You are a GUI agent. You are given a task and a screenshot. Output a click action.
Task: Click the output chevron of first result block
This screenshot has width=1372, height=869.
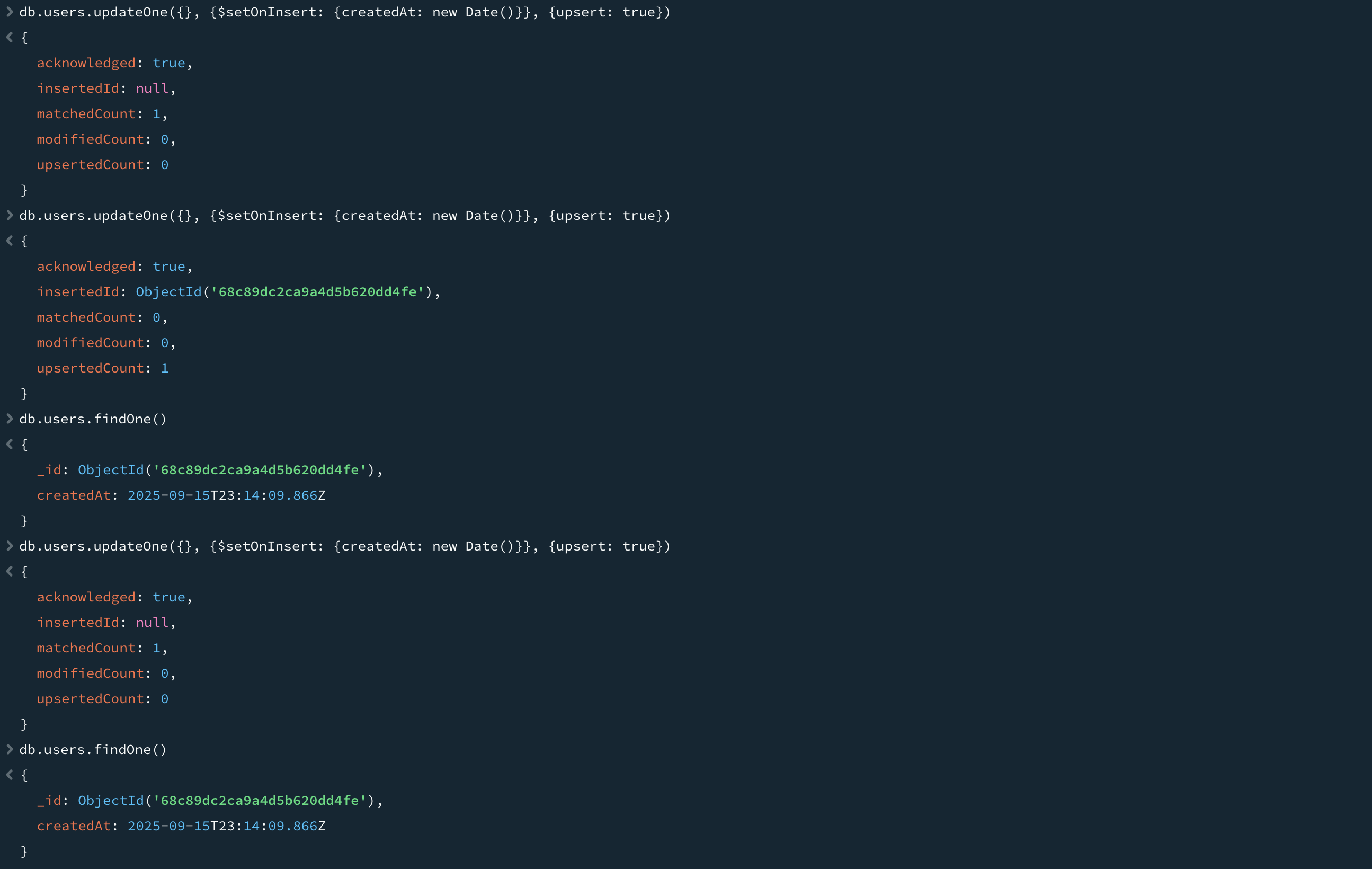[10, 37]
